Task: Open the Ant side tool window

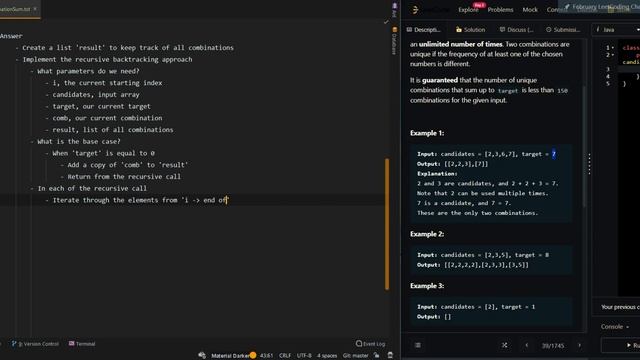Action: pyautogui.click(x=394, y=10)
